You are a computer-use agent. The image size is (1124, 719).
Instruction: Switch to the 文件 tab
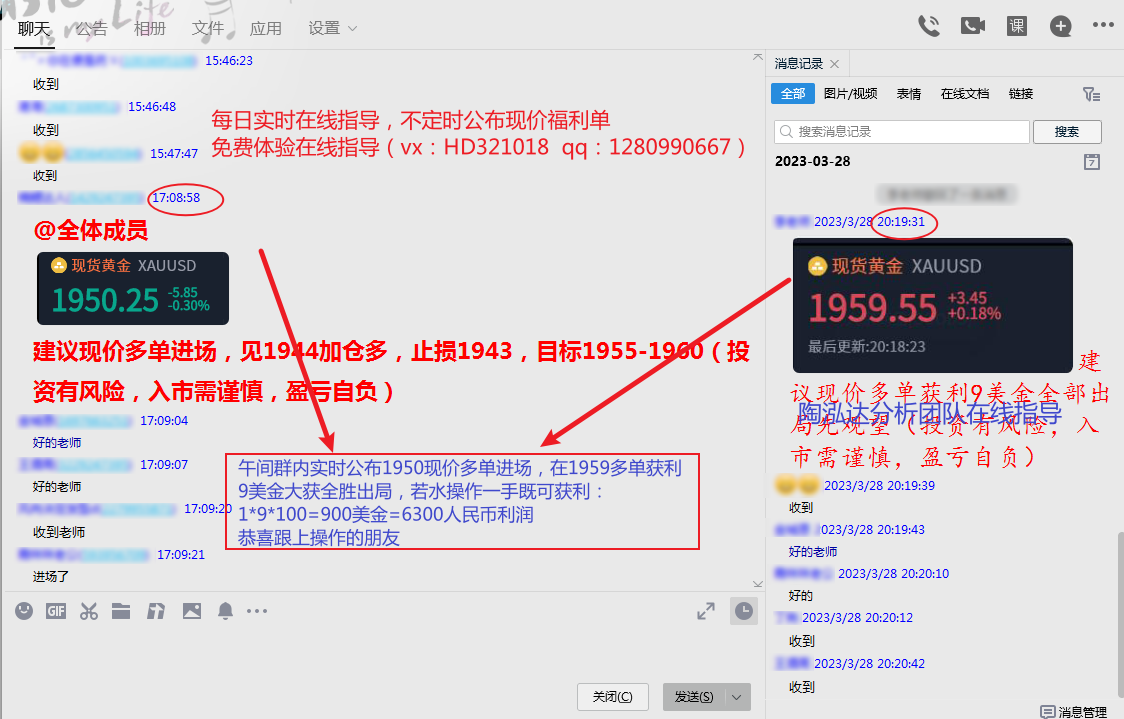(208, 29)
